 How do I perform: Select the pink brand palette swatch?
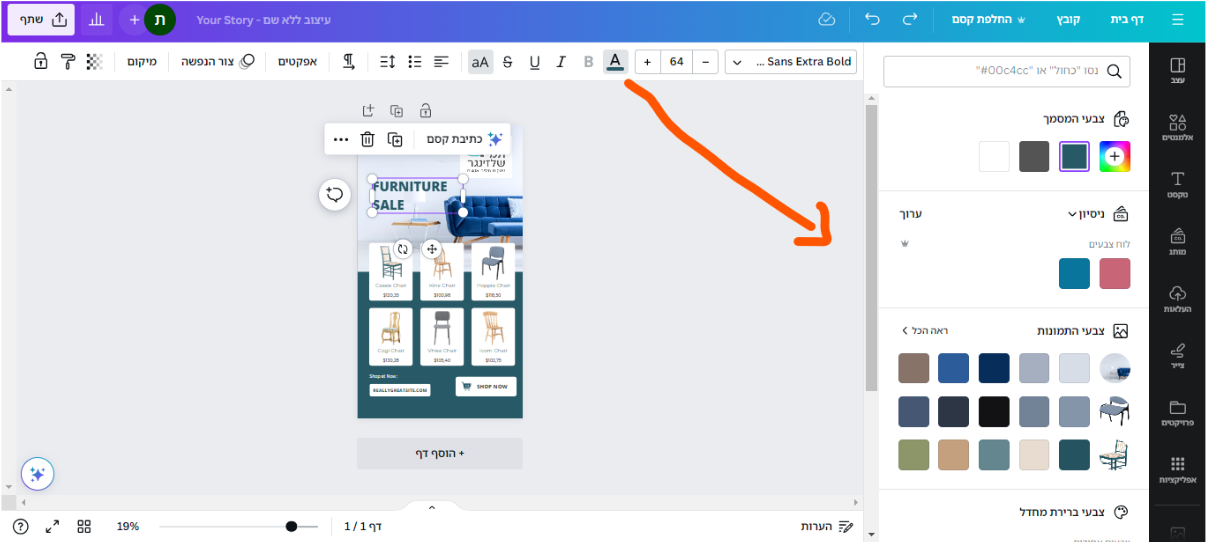point(1115,273)
